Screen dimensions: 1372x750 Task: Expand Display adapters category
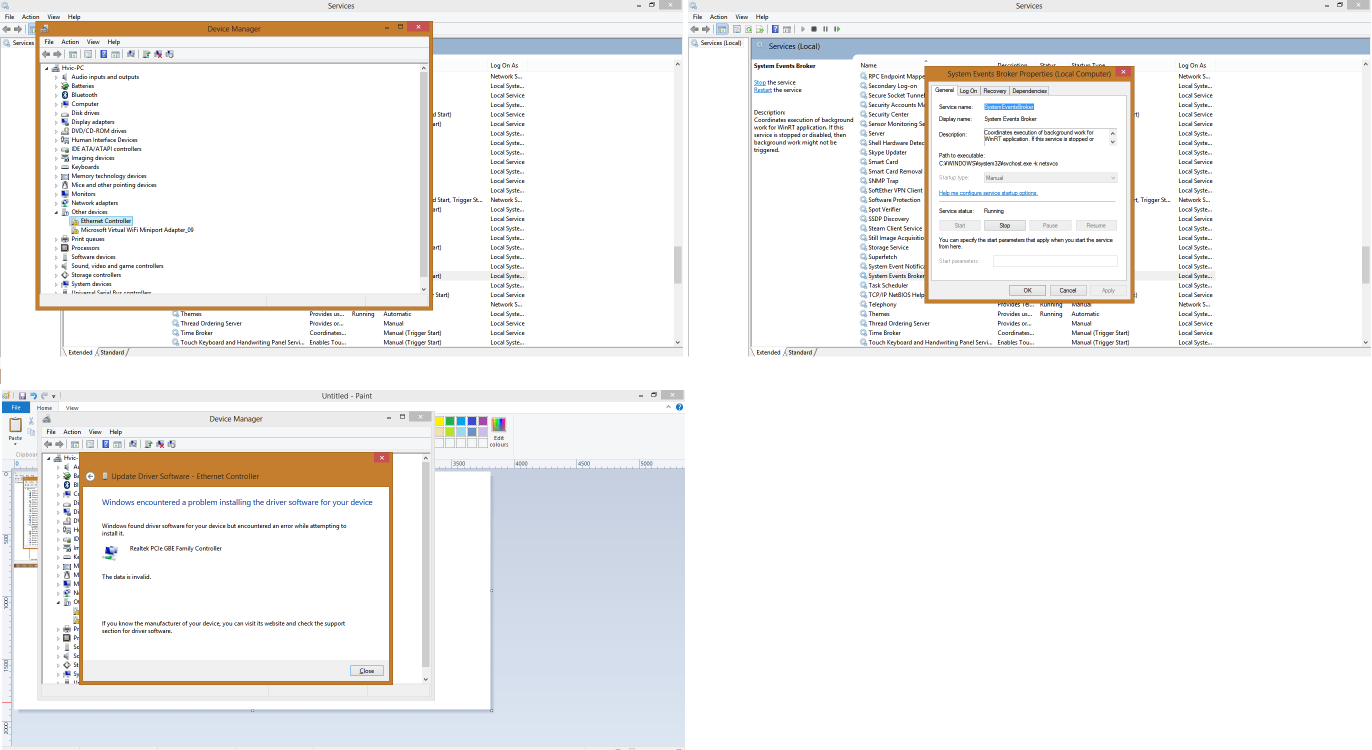[x=57, y=122]
